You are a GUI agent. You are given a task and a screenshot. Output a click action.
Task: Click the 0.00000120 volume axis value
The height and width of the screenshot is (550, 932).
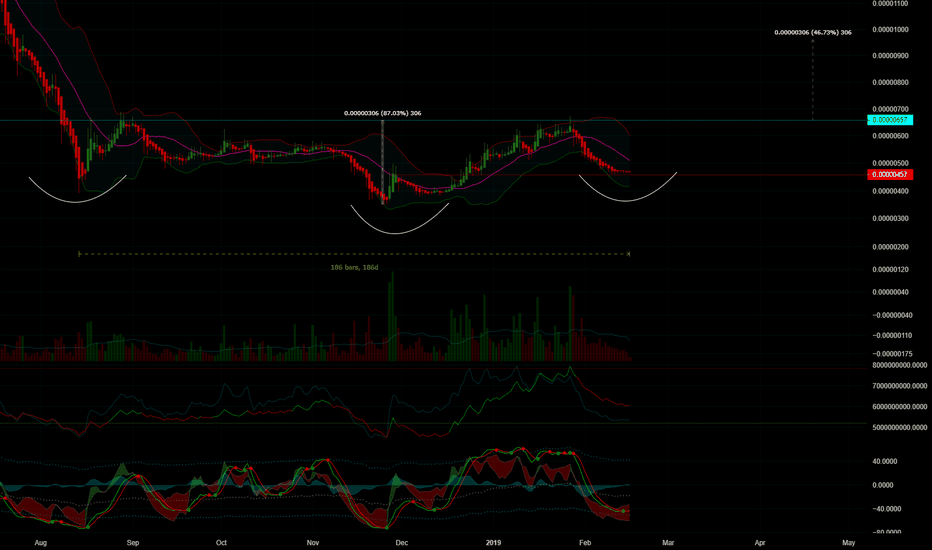(x=890, y=270)
